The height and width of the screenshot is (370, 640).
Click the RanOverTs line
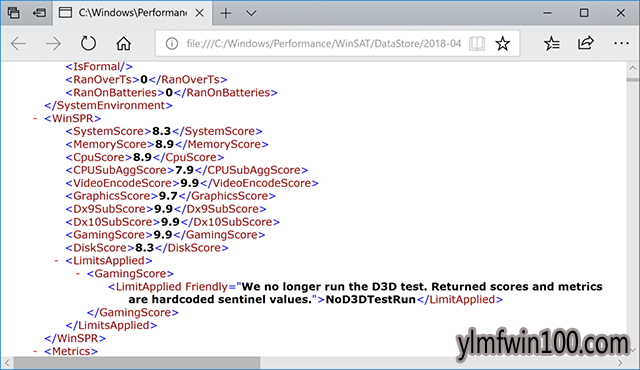tap(146, 80)
